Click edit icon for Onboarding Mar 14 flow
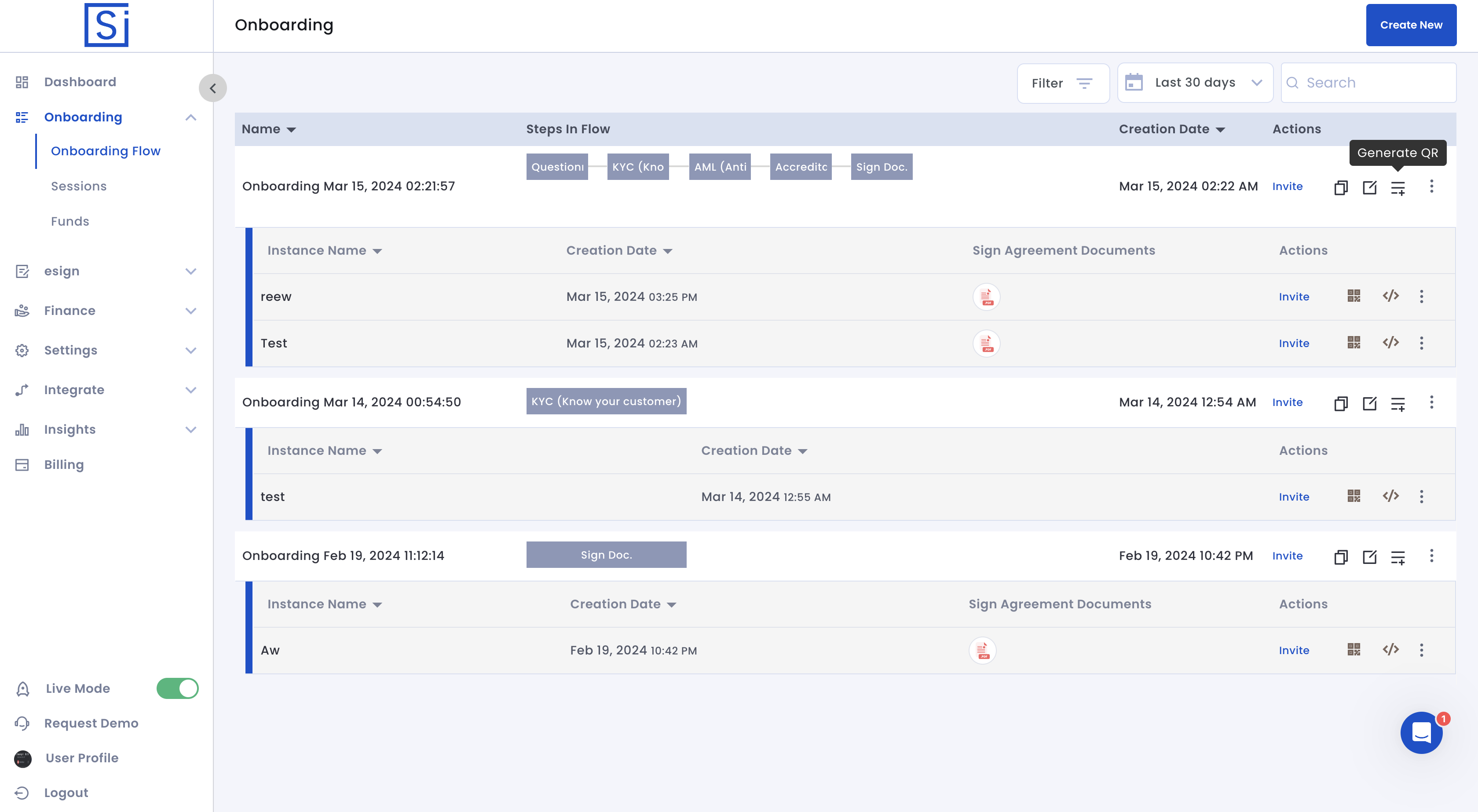 pos(1369,403)
